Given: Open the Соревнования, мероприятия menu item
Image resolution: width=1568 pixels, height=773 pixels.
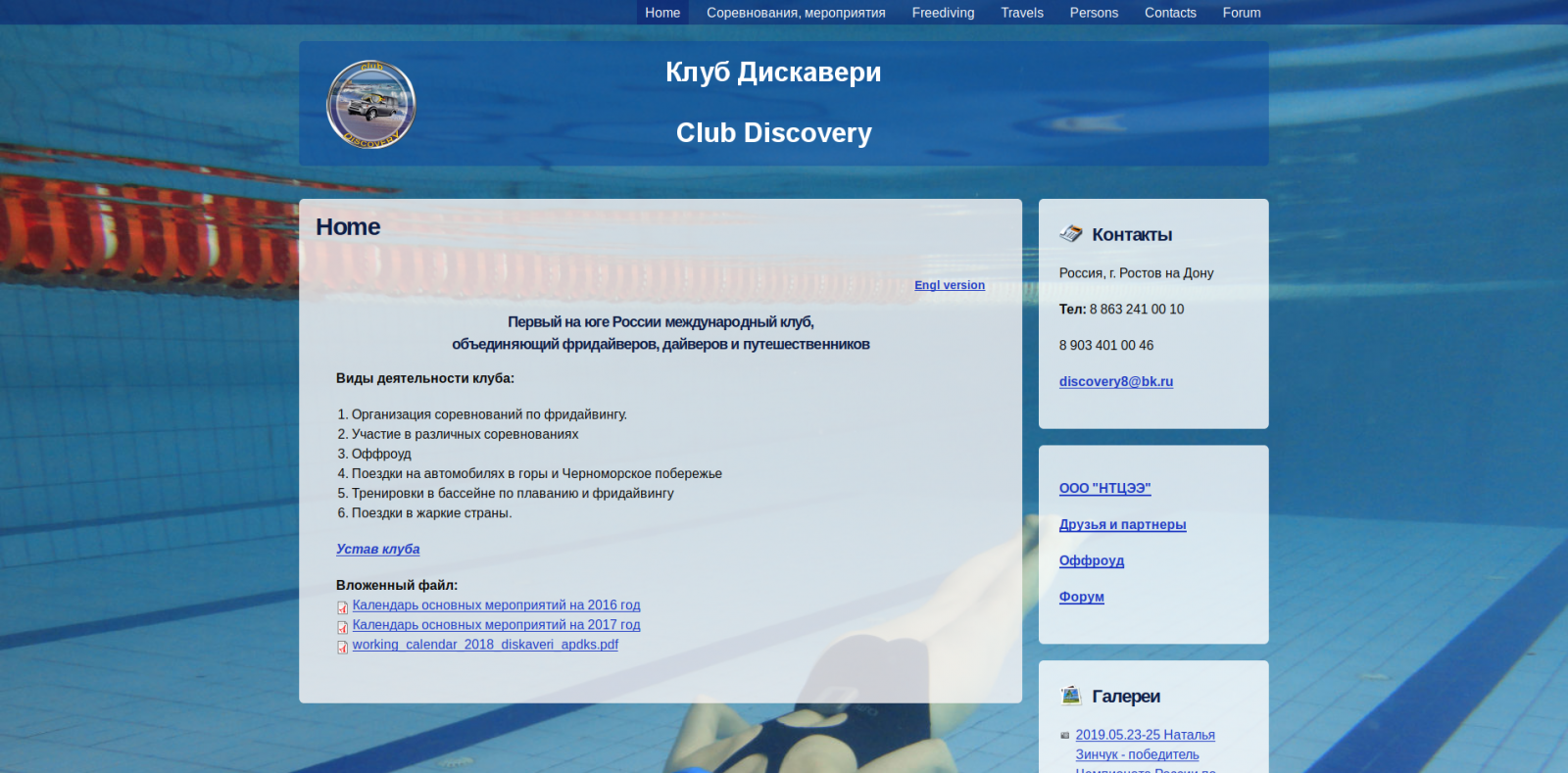Looking at the screenshot, I should coord(796,13).
